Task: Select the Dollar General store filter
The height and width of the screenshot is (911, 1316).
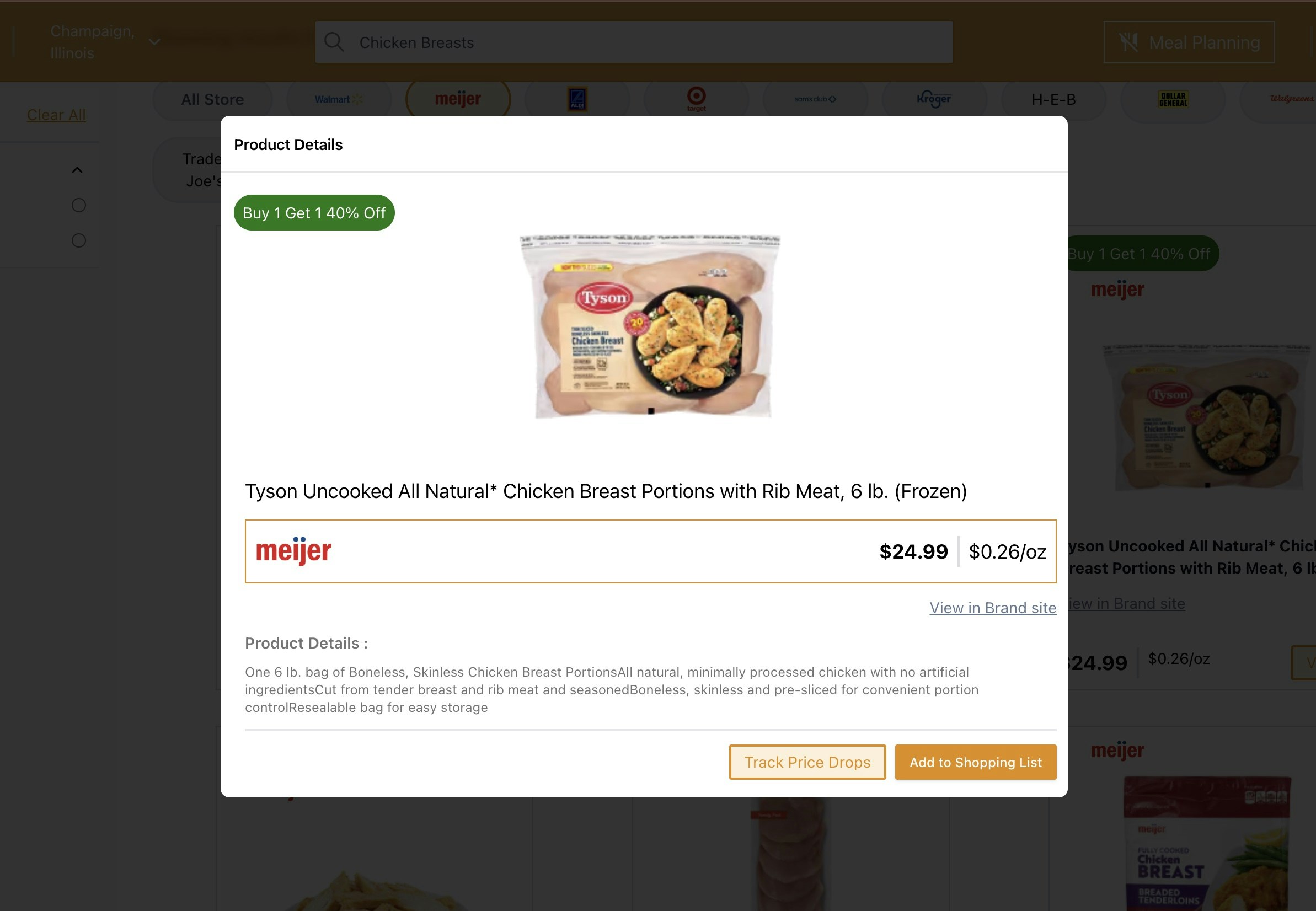Action: click(1173, 99)
